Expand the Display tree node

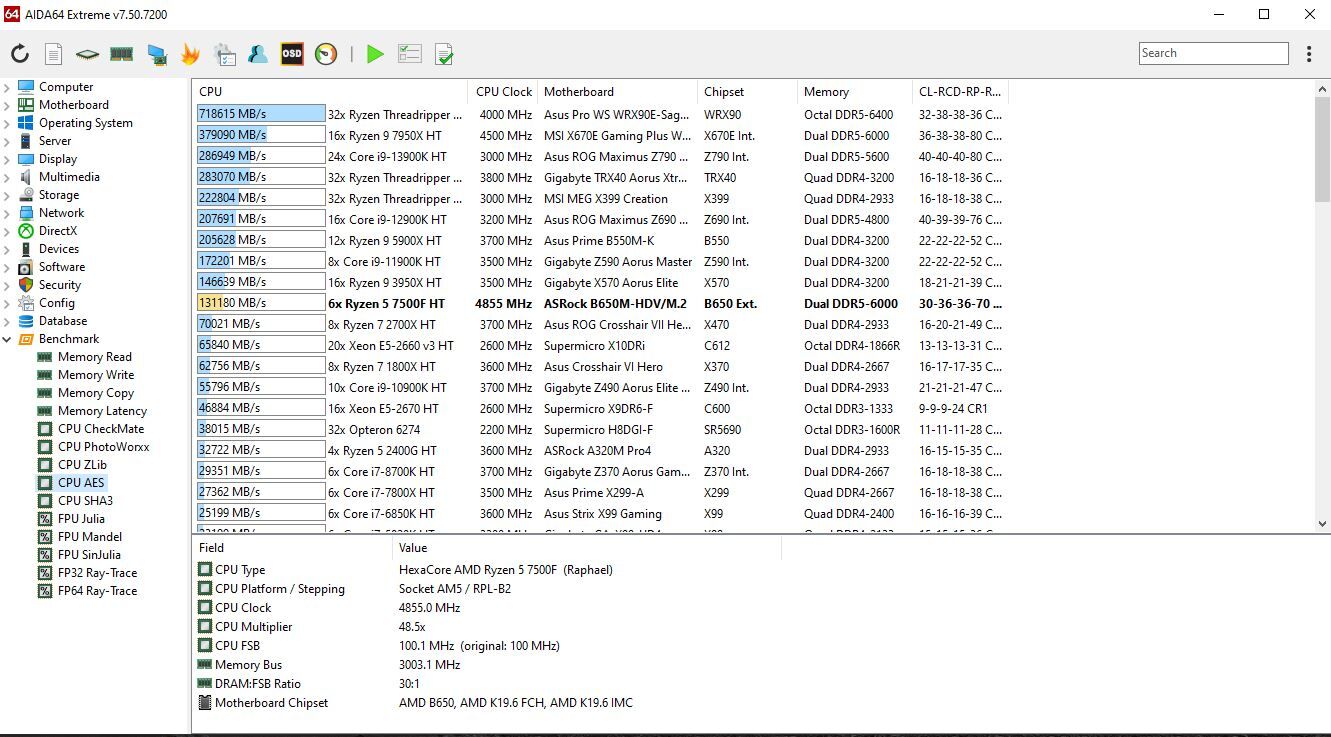[x=7, y=159]
